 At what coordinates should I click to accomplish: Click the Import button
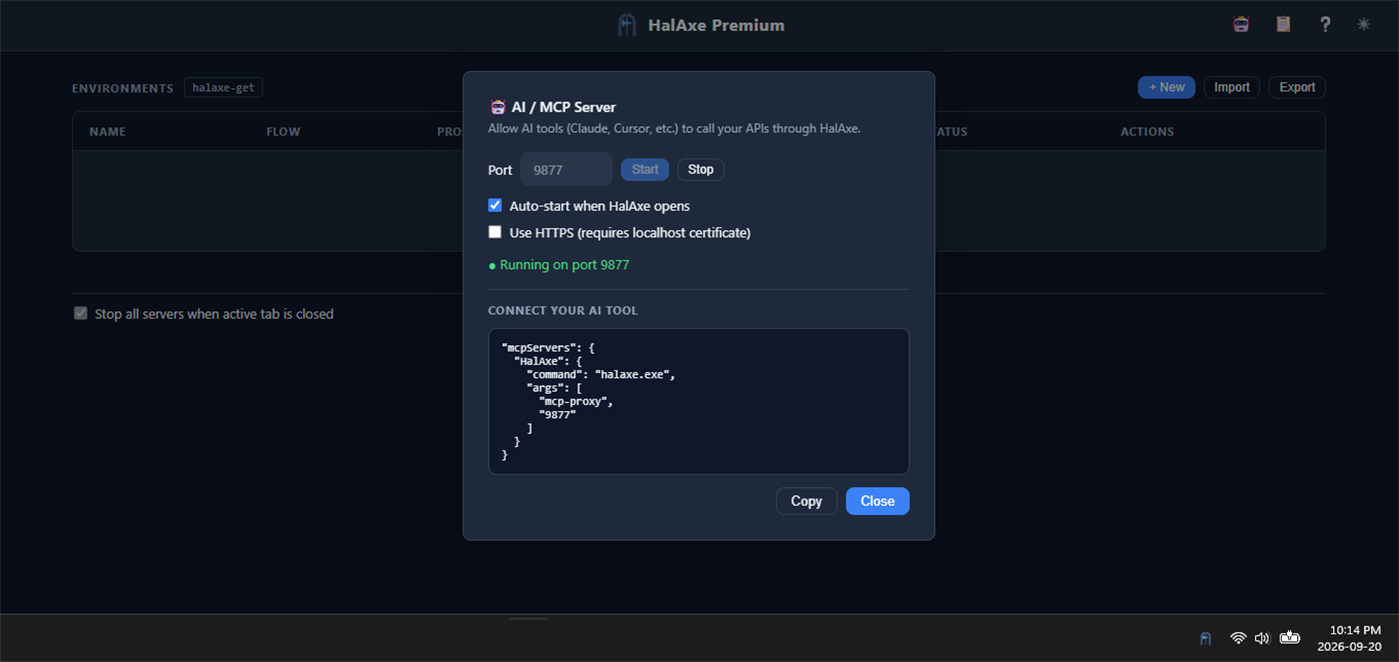(1232, 87)
